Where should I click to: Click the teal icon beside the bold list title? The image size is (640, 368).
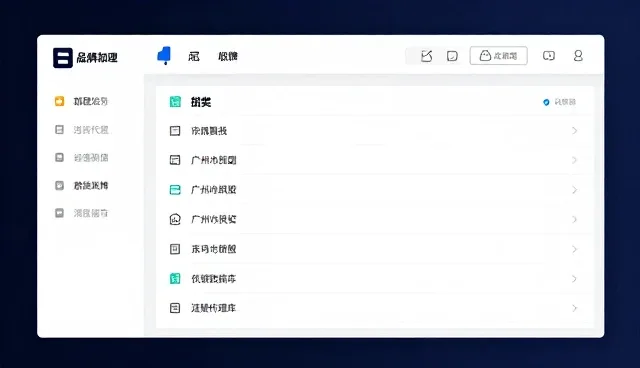point(175,102)
